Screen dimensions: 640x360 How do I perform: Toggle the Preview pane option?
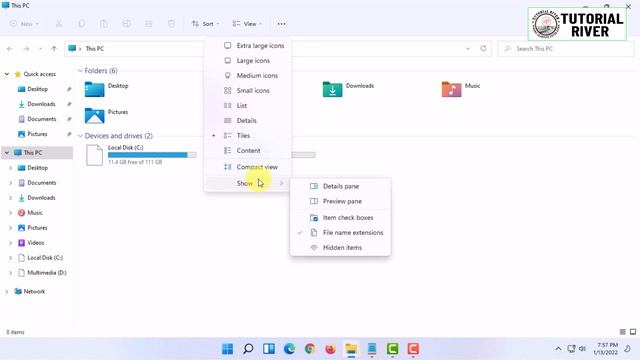pos(340,201)
